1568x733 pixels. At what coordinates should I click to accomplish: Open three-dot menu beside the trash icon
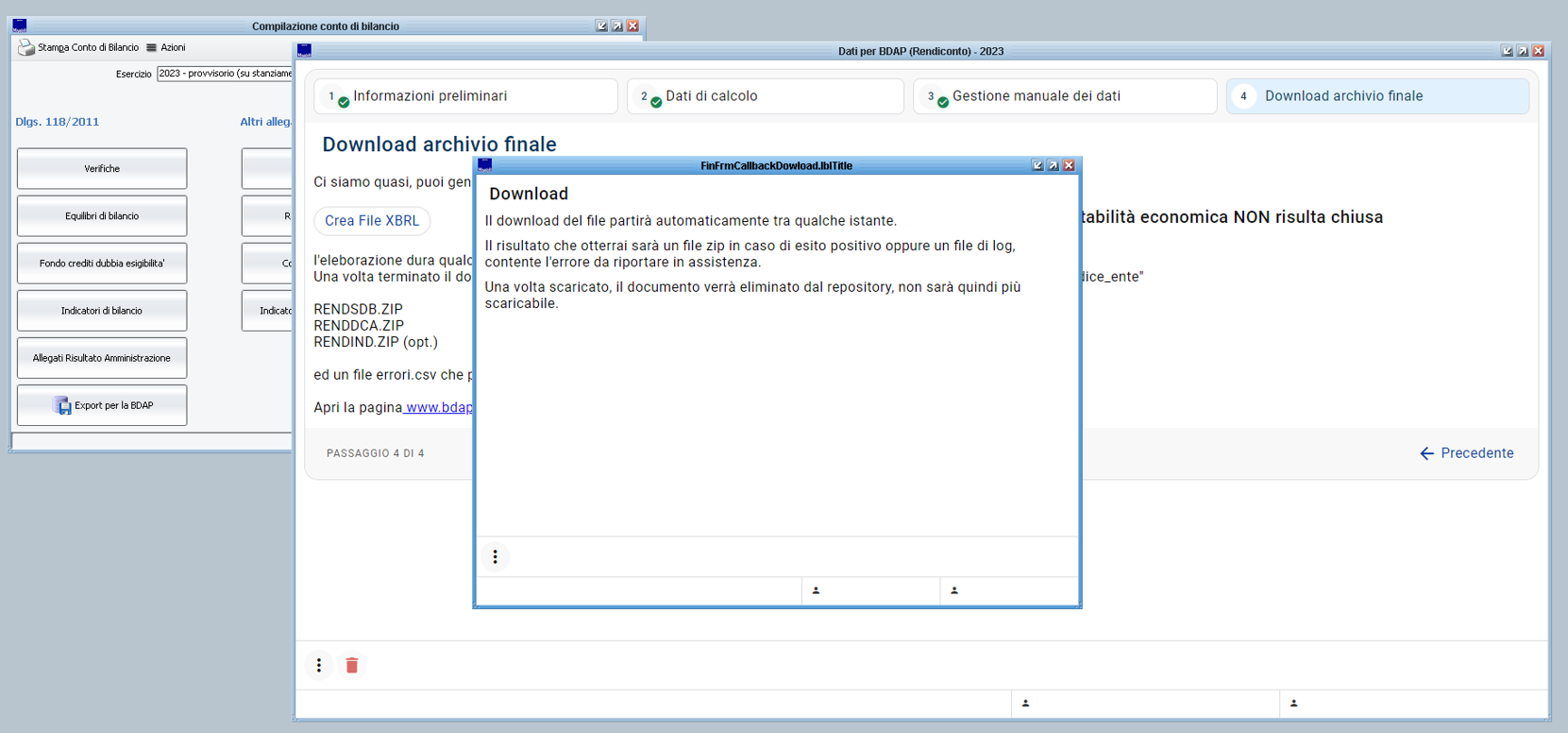click(x=319, y=666)
